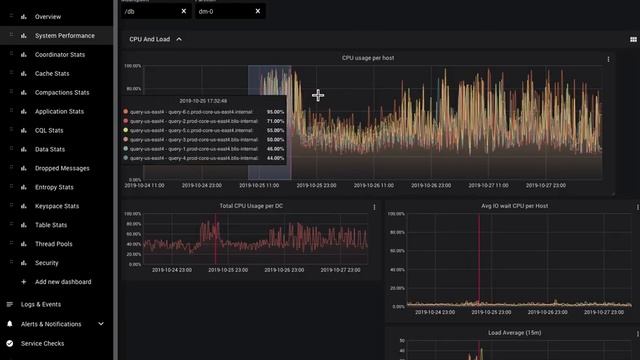Open Thread Pools dashboard

pos(53,244)
